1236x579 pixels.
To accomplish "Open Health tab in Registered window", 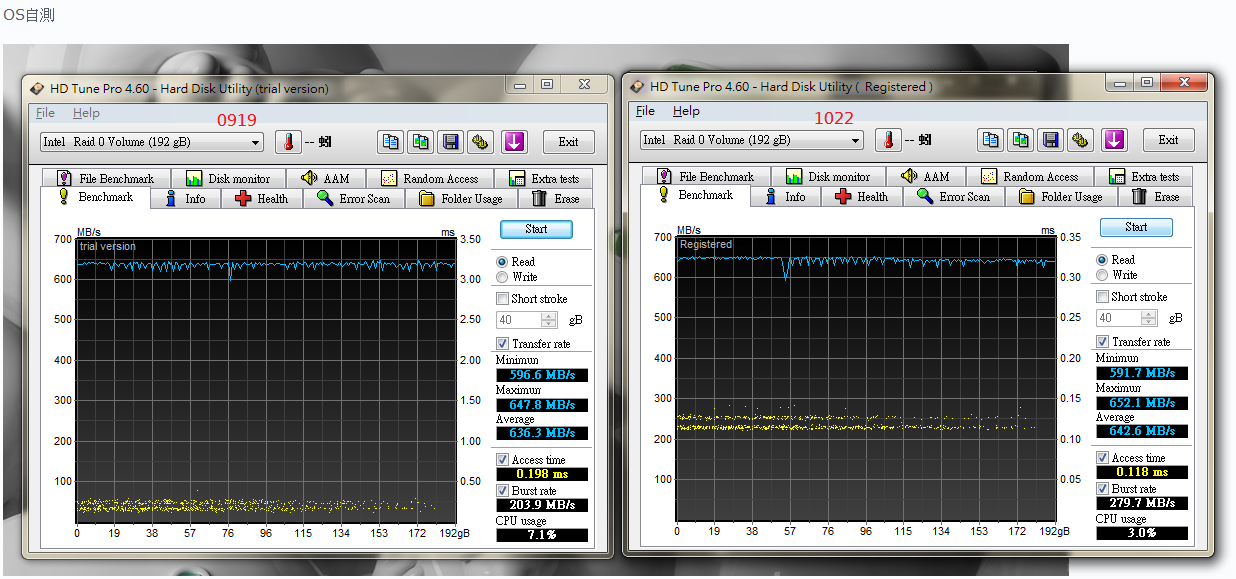I will coord(861,197).
